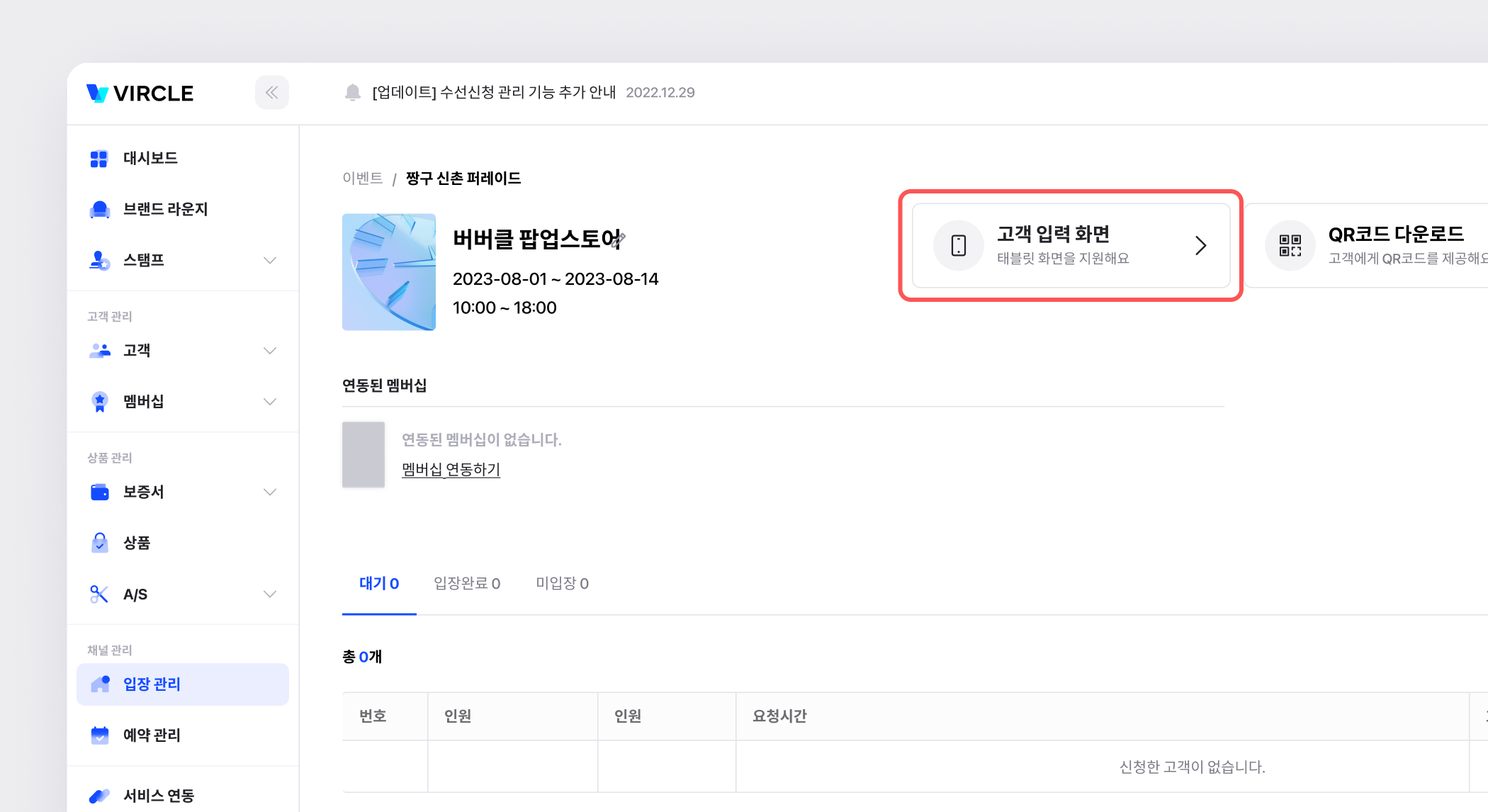Click the event thumbnail image

click(x=389, y=272)
